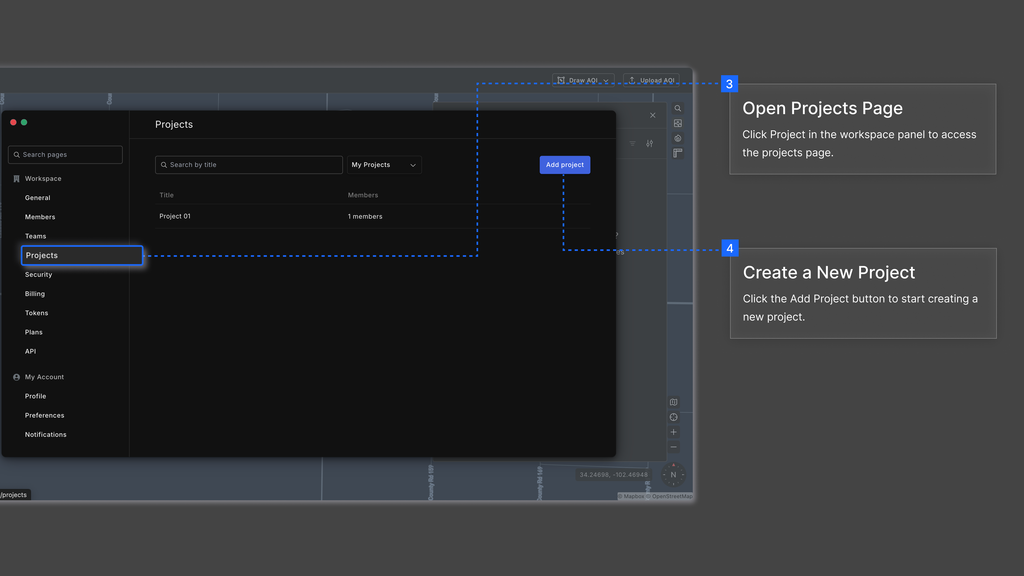Screen dimensions: 1024x576
Task: Click the 1 members cell
Action: 365,216
